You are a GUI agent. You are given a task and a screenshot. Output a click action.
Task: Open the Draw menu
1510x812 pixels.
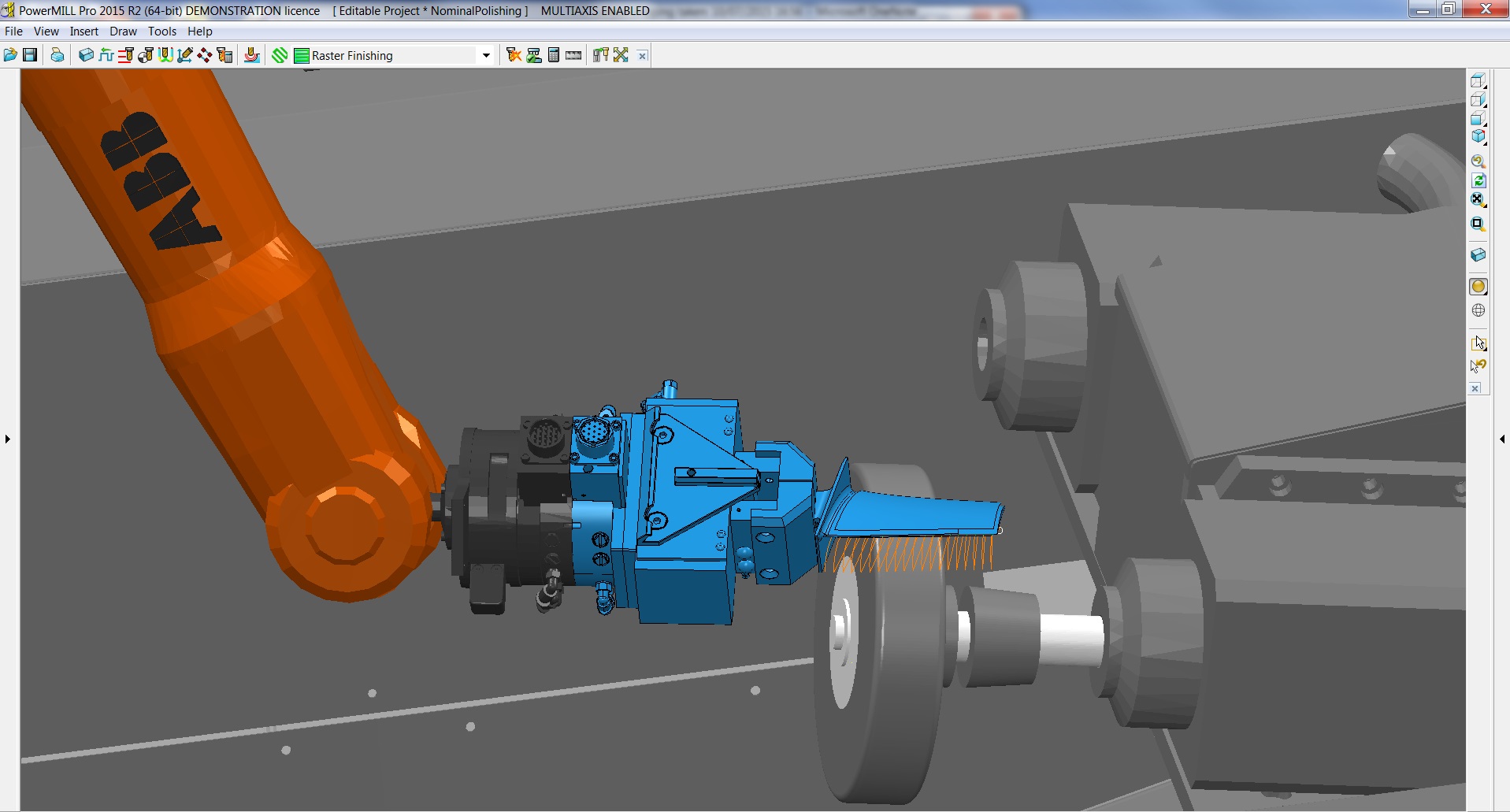(x=123, y=32)
